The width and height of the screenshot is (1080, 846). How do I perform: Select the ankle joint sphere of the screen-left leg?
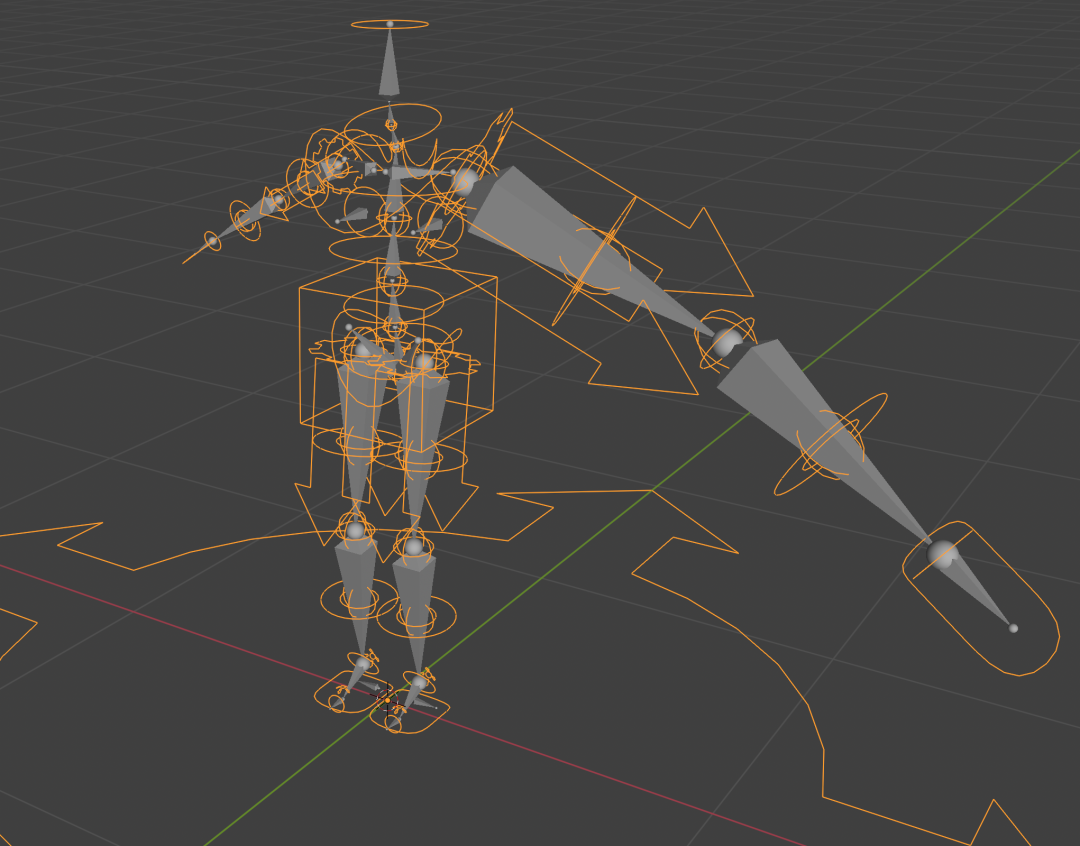(362, 664)
